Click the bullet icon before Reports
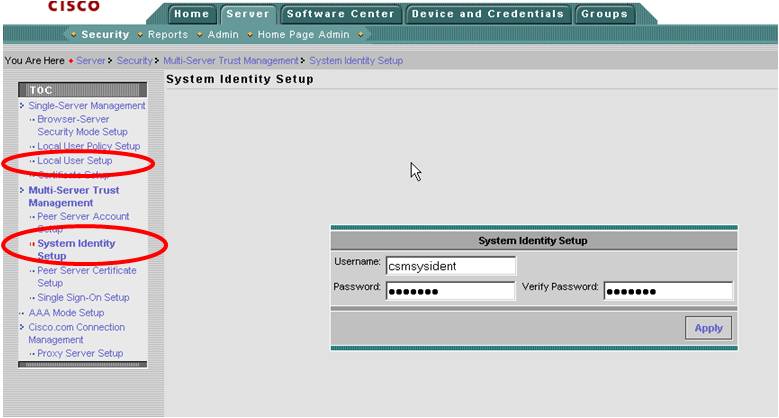Viewport: 779px width, 418px height. pyautogui.click(x=140, y=34)
